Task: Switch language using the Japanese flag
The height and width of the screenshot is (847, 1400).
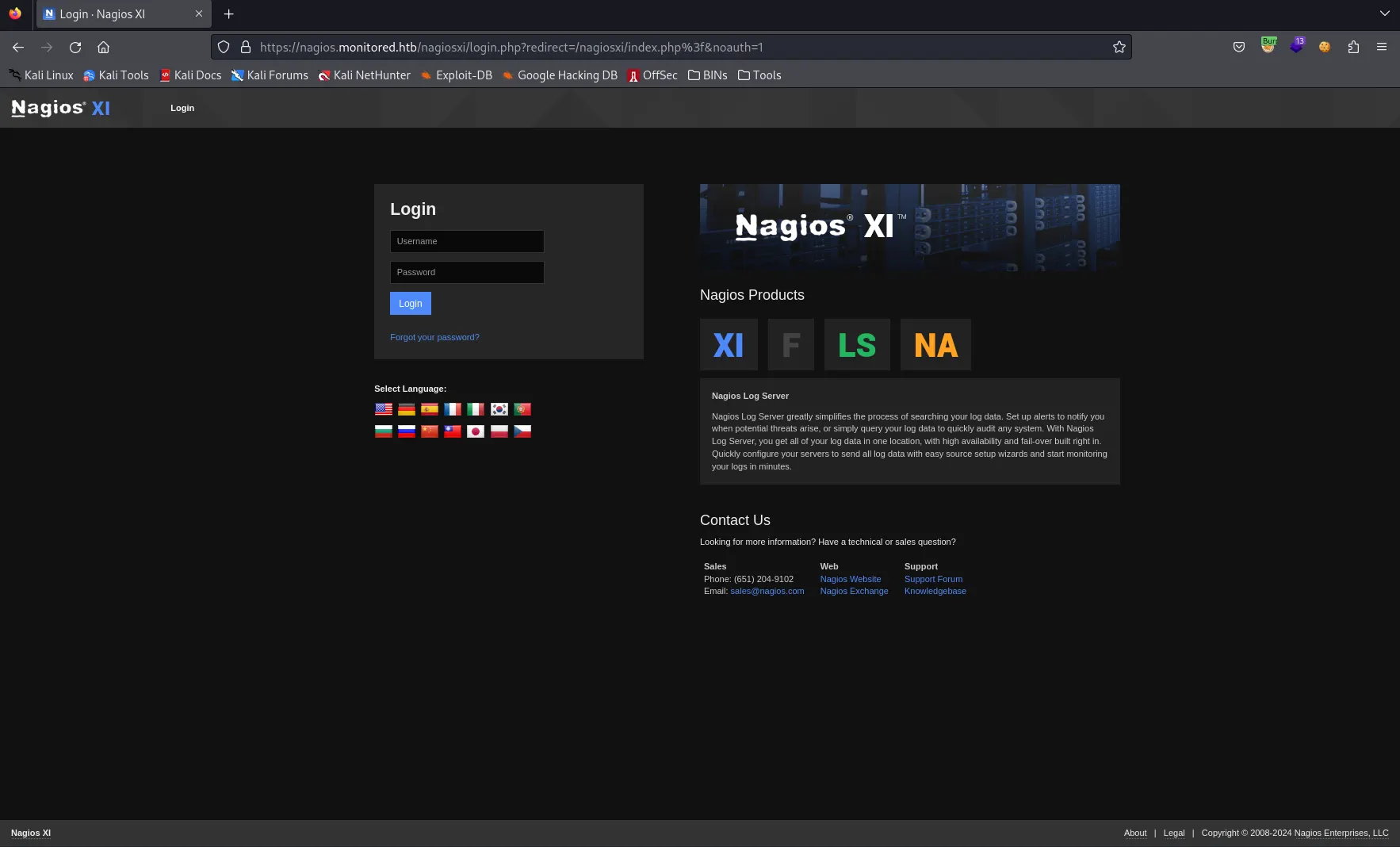Action: click(476, 431)
